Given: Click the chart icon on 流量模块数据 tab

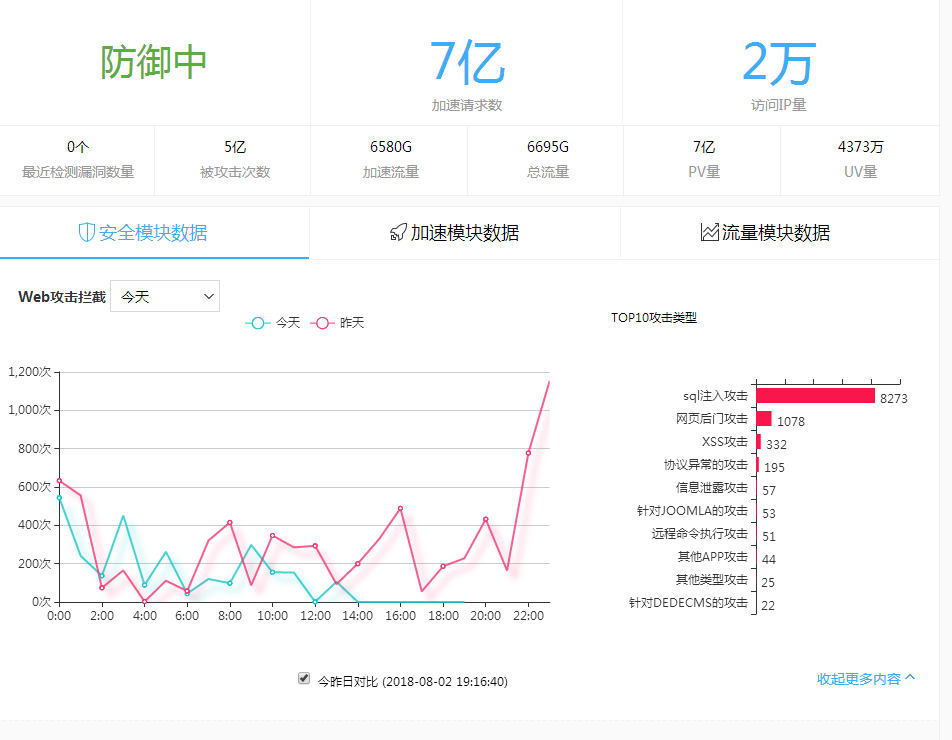Looking at the screenshot, I should [709, 233].
